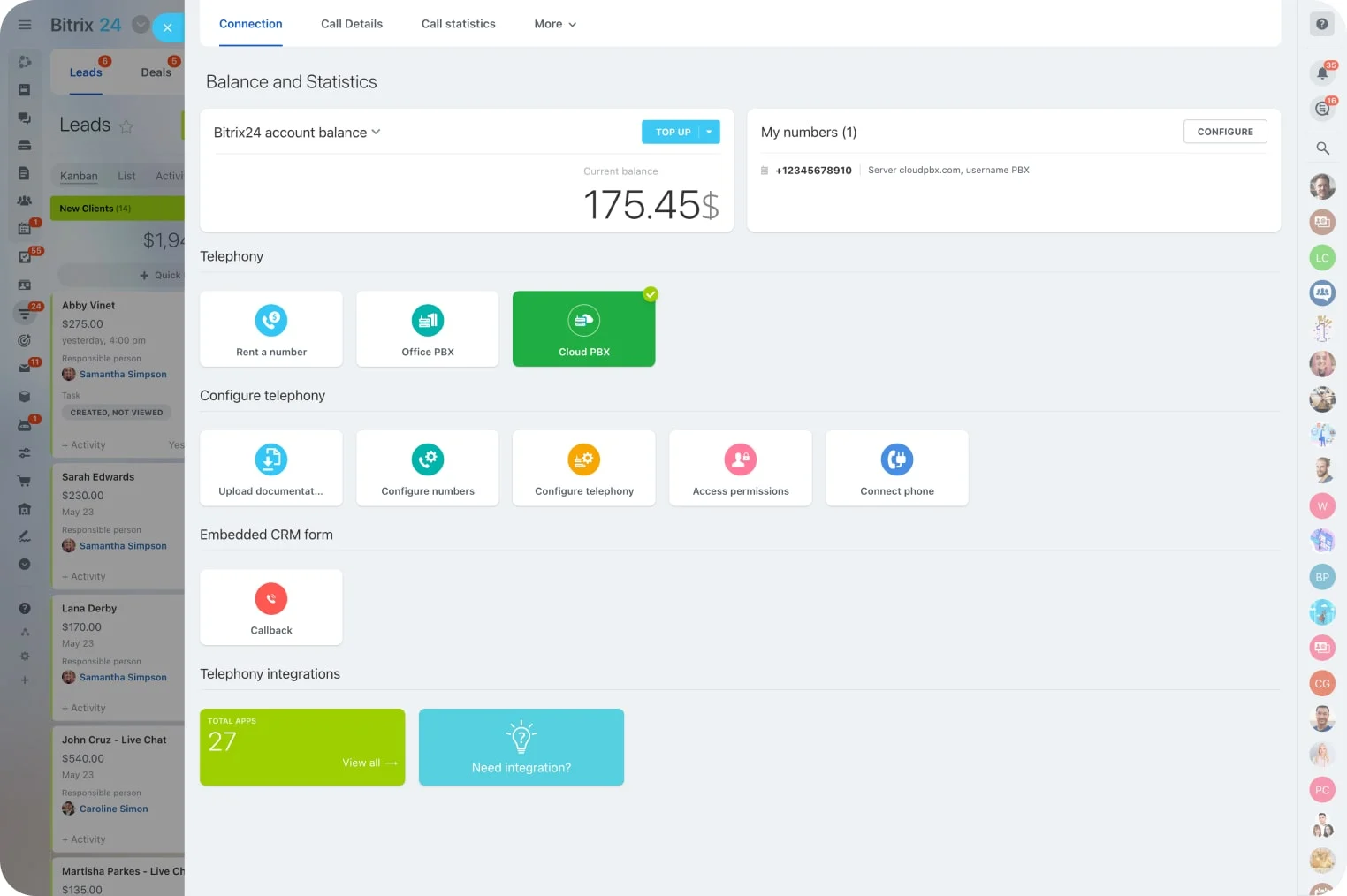Click the Connect phone icon
Viewport: 1347px width, 896px height.
[x=897, y=459]
